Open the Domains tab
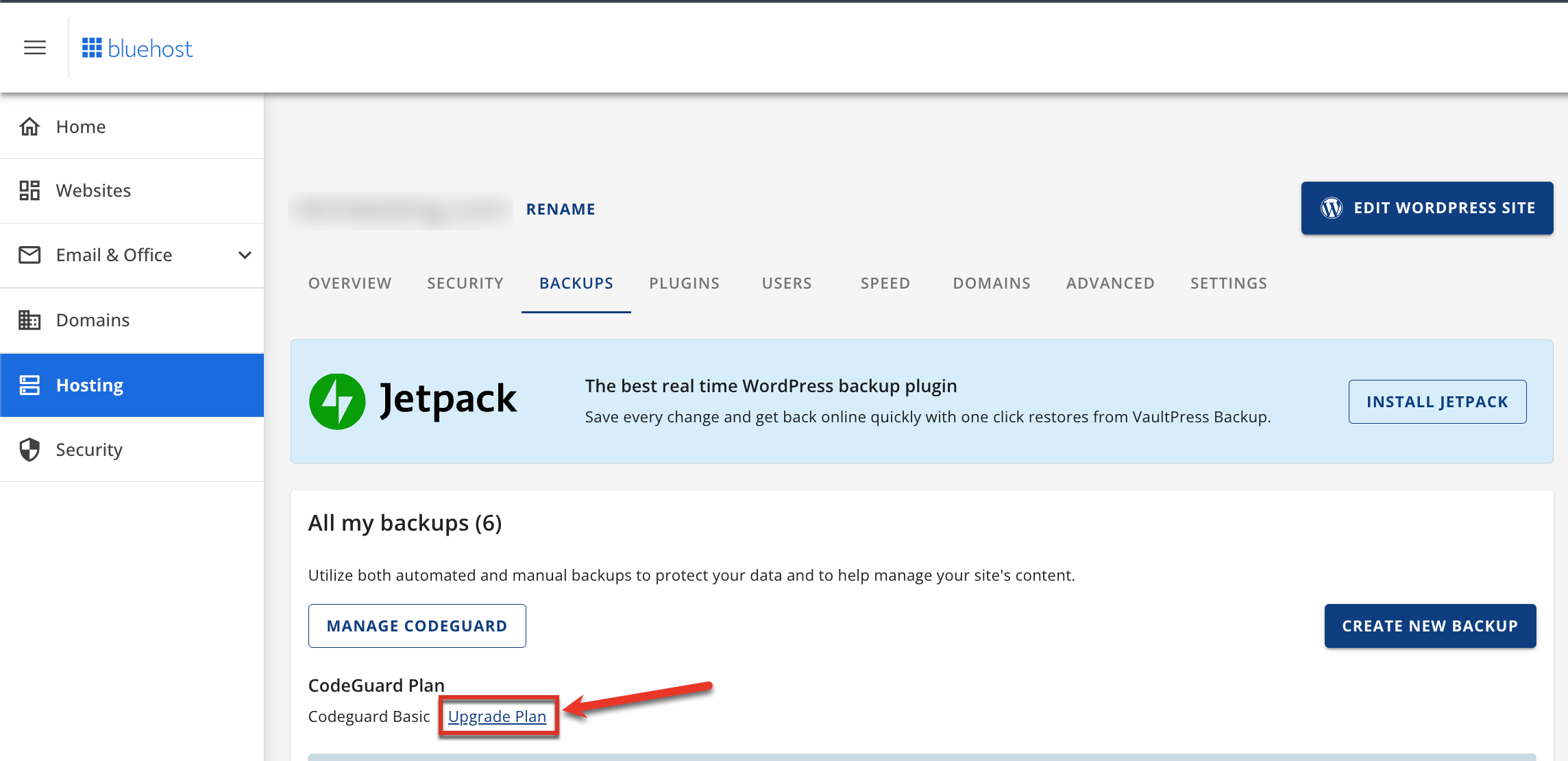The width and height of the screenshot is (1568, 761). pos(992,283)
